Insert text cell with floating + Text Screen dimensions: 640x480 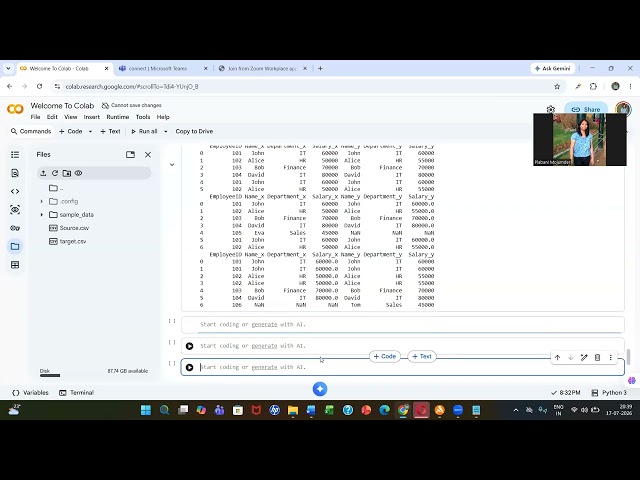[x=422, y=356]
